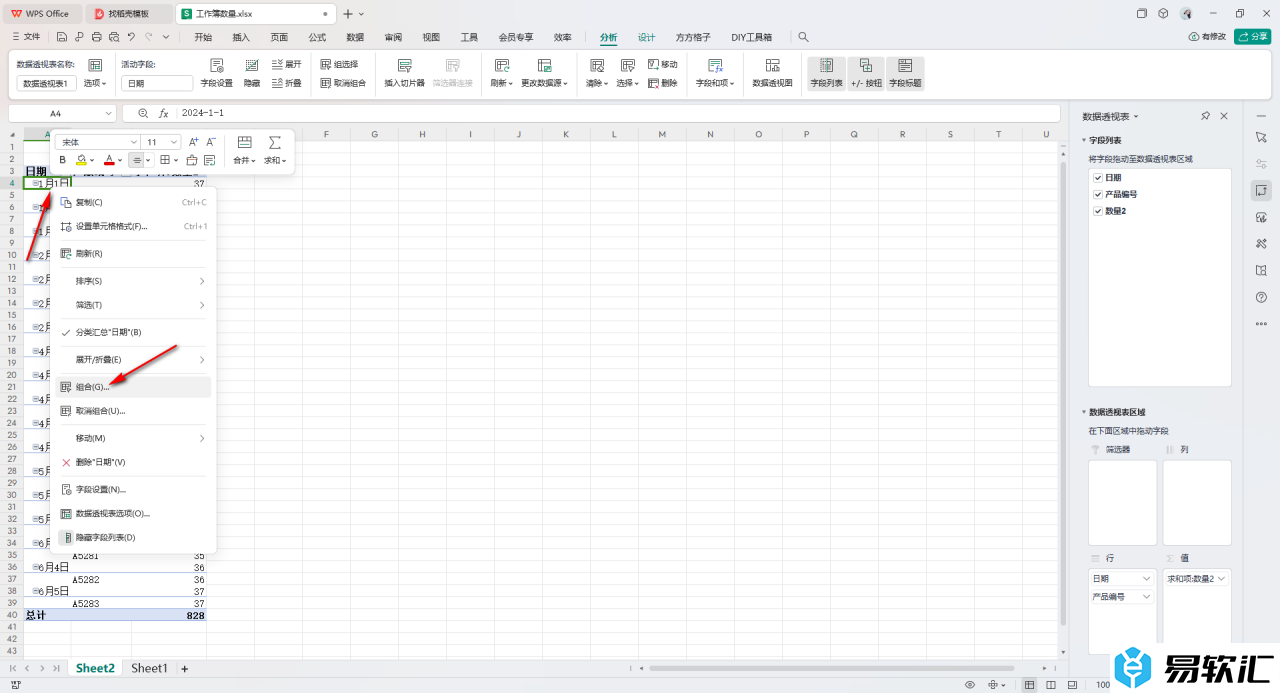Click 字段设置 icon in ribbon
Image resolution: width=1280 pixels, height=693 pixels.
[216, 65]
